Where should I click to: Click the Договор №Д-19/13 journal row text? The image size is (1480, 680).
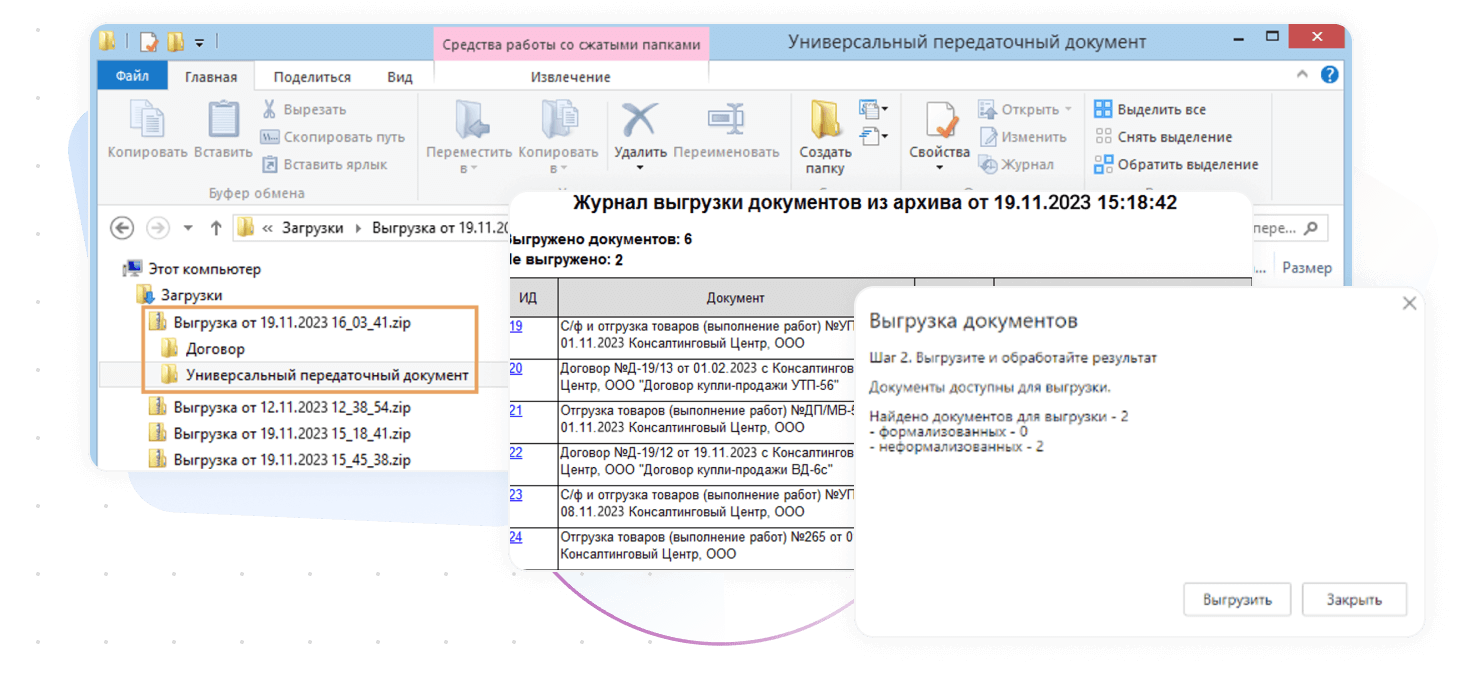click(x=705, y=377)
